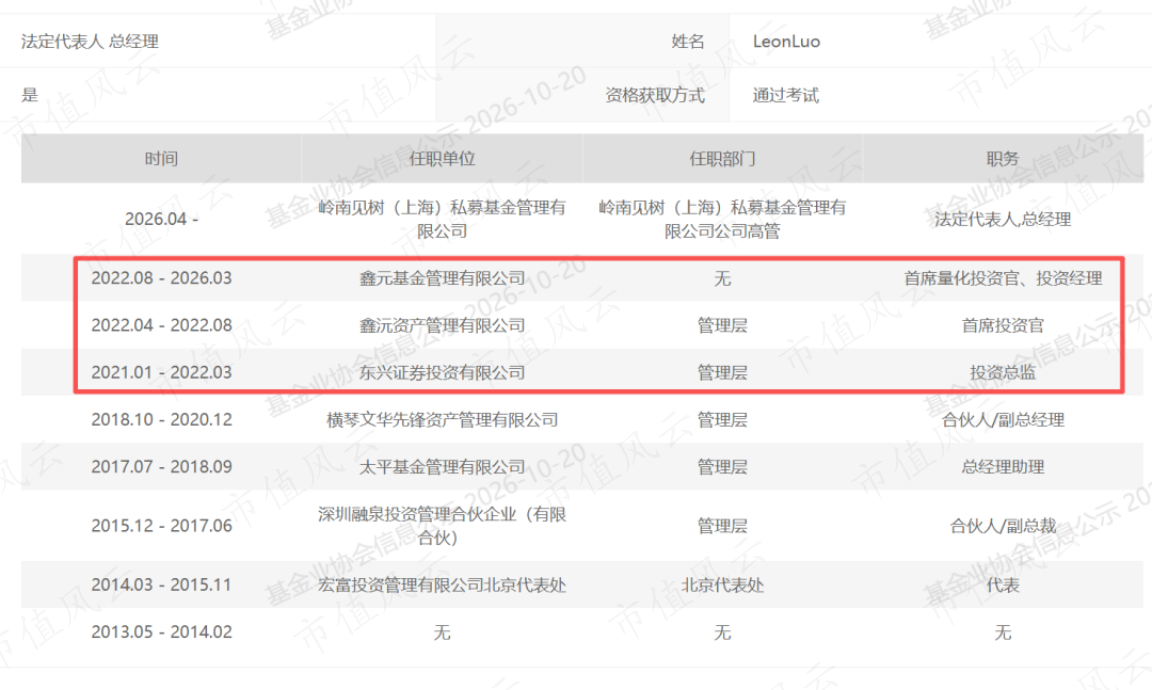This screenshot has width=1152, height=690.
Task: Select 管理层 in the 横琴文华先锋 row
Action: pos(722,420)
